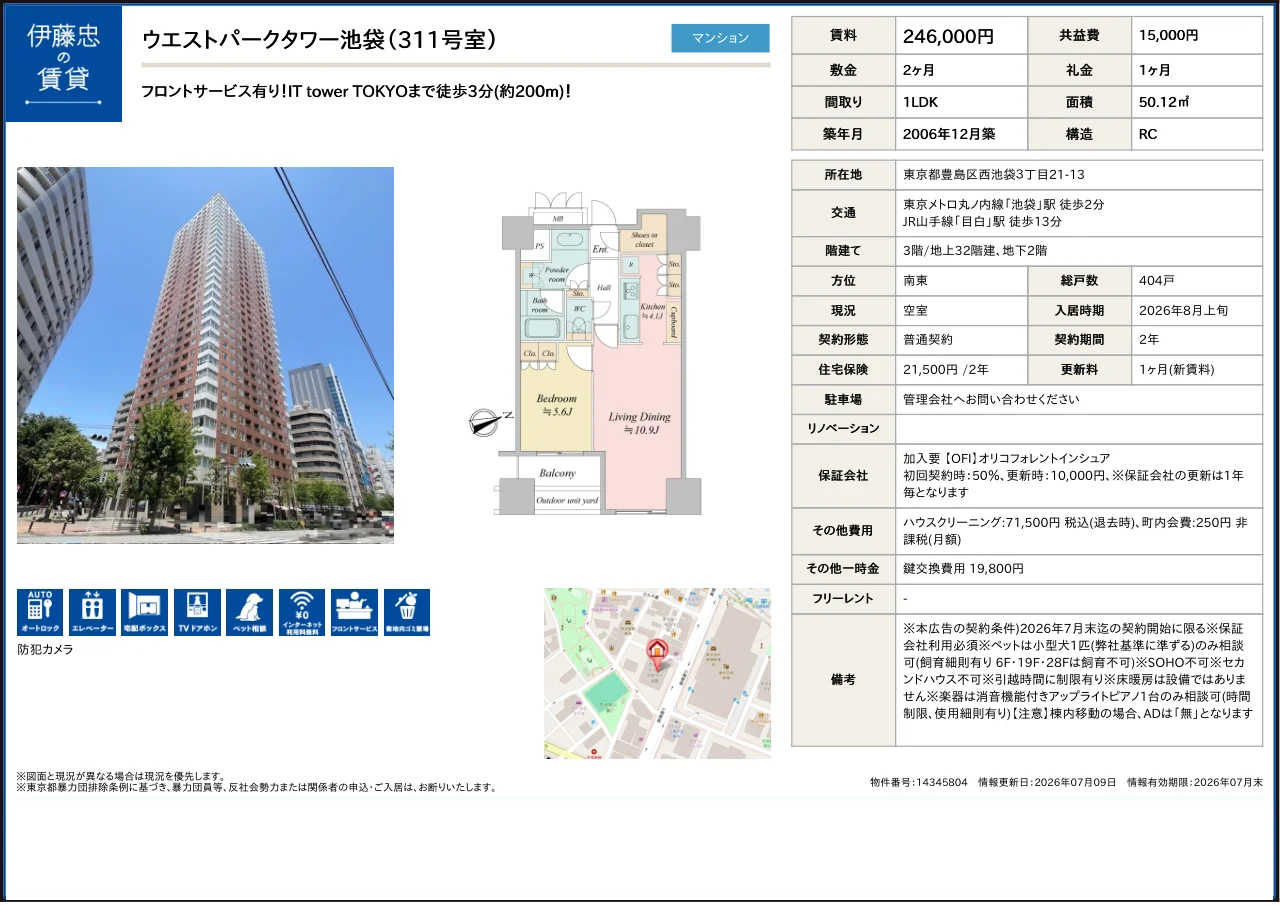Screen dimensions: 1280x905
Task: Click the JR山手線「目白」駅 徒歩13分 line
Action: coord(982,222)
